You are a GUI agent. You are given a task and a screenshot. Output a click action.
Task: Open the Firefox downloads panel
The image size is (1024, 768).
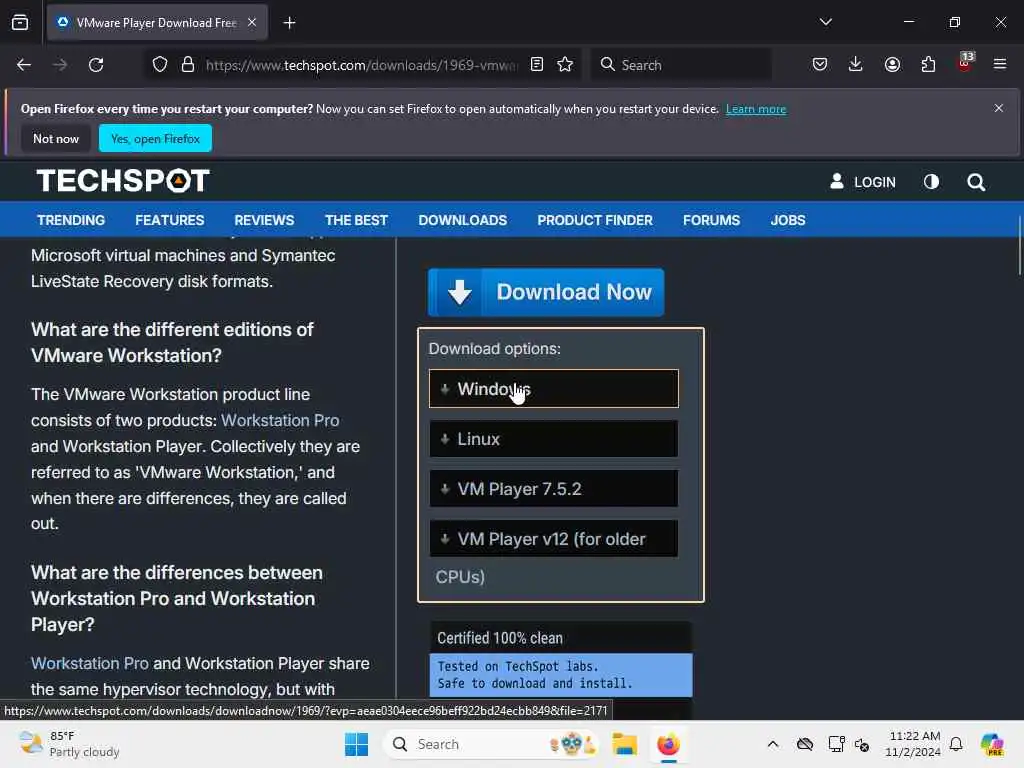tap(856, 65)
